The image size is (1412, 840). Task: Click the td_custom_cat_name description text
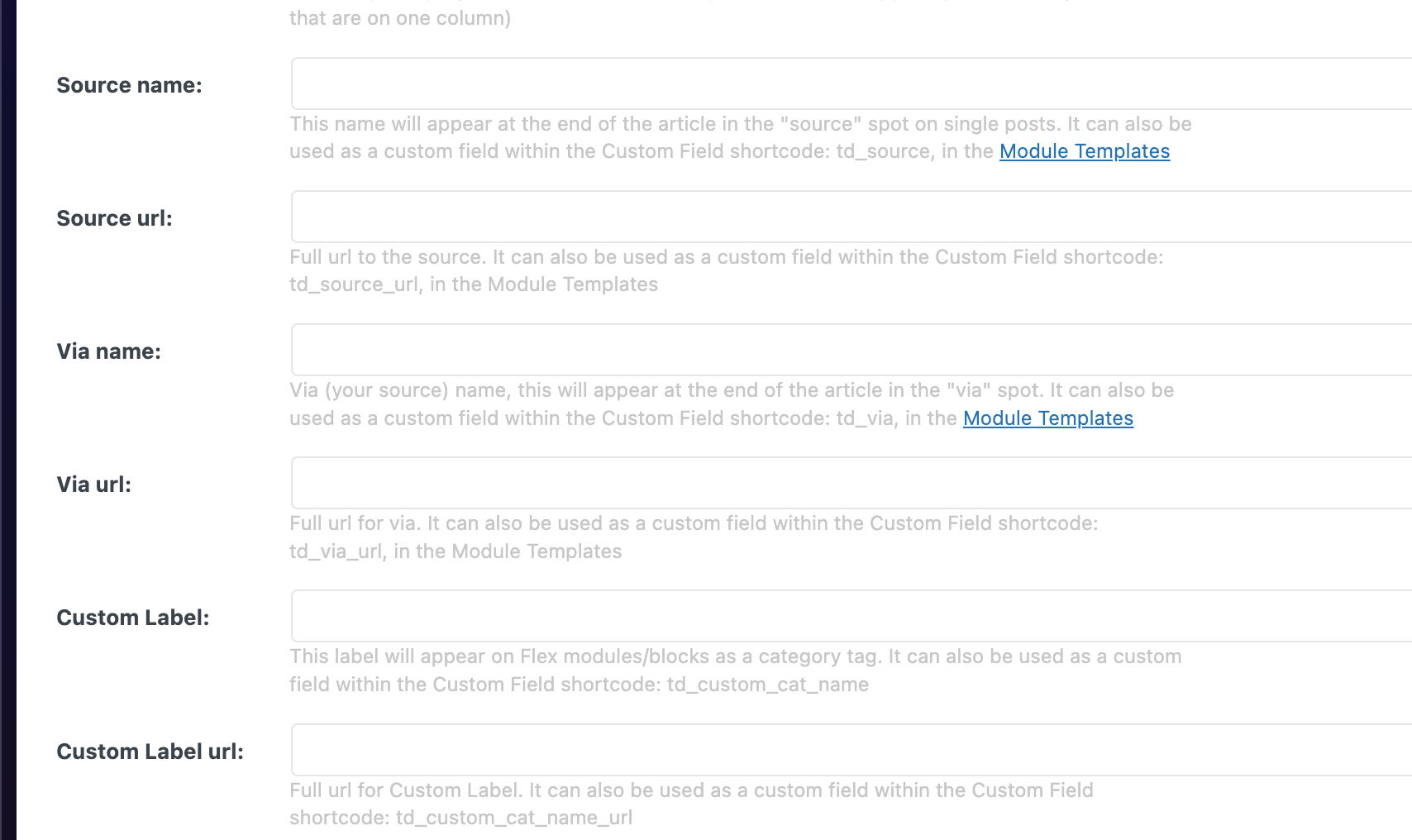(x=736, y=671)
